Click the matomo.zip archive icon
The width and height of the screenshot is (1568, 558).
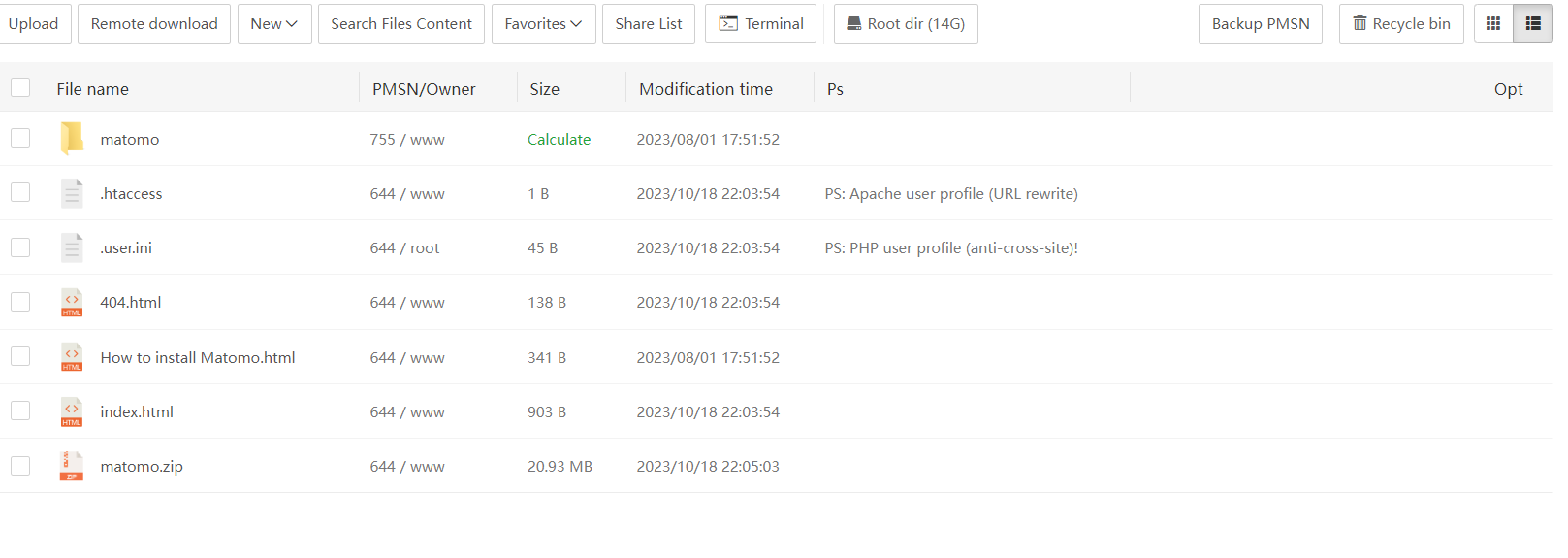(72, 466)
